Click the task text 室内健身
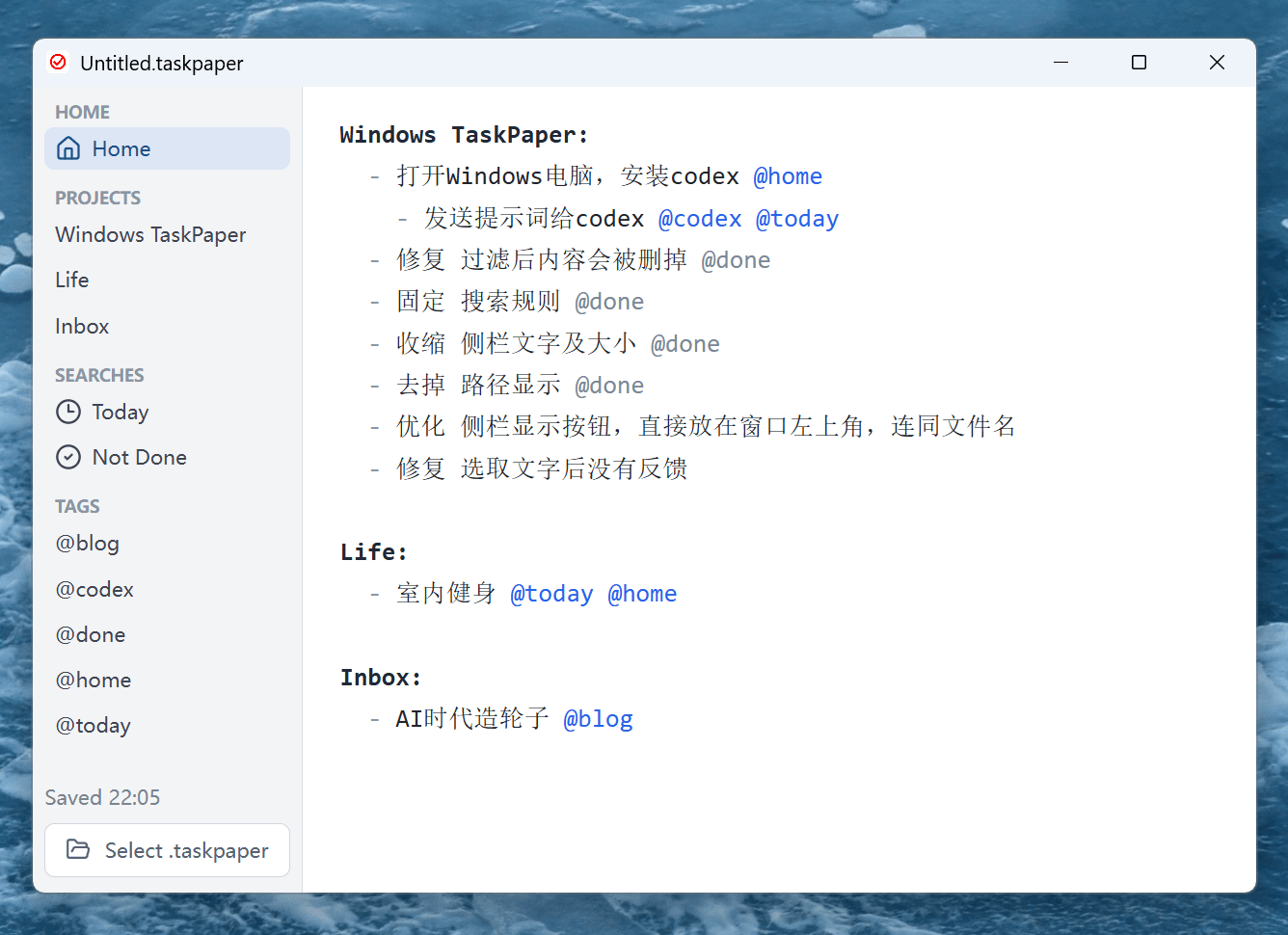The width and height of the screenshot is (1288, 935). point(446,594)
